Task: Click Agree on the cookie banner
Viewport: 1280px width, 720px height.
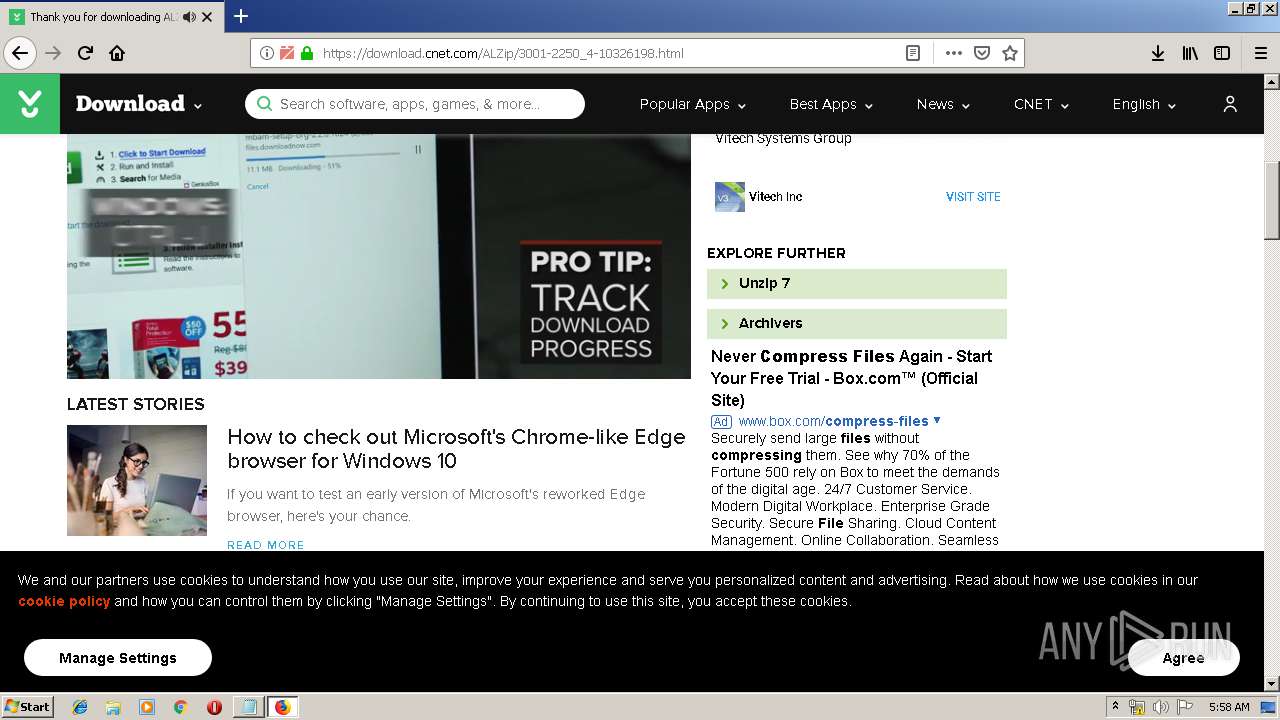Action: (1184, 658)
